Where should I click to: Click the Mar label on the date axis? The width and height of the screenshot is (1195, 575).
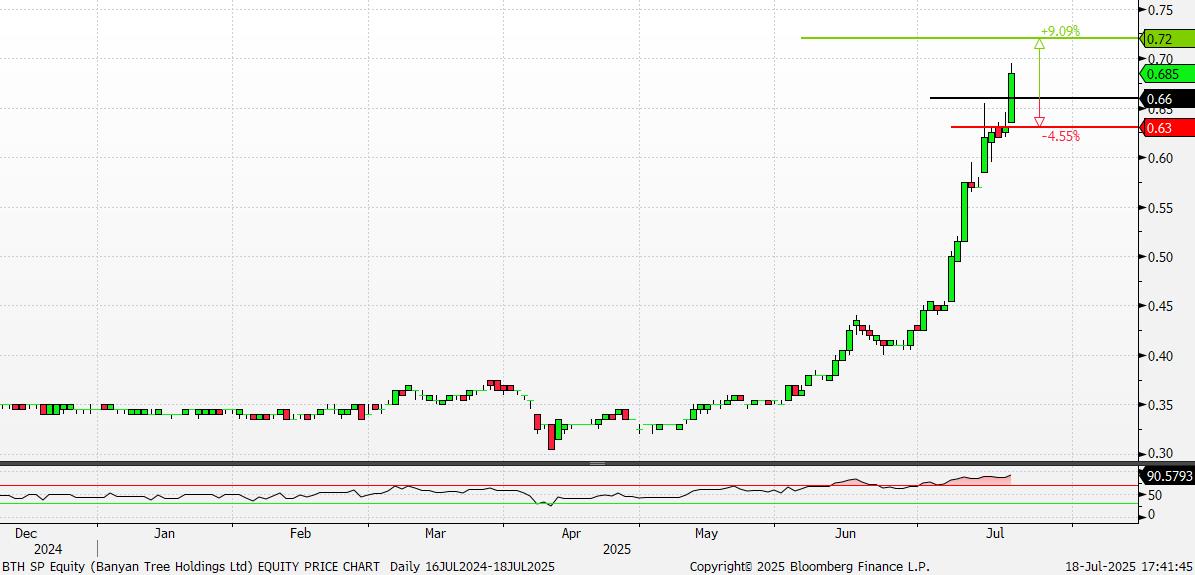coord(435,533)
